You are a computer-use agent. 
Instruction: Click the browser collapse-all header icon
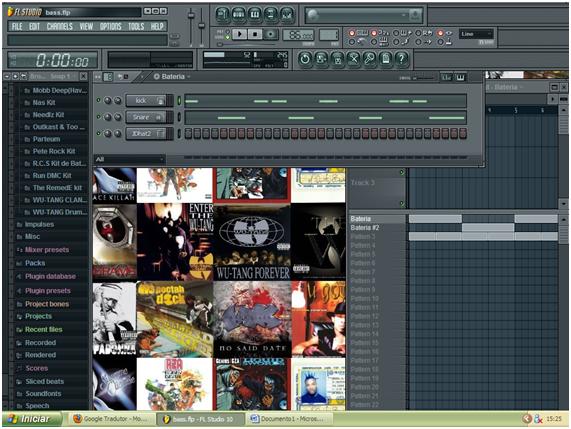[8, 76]
